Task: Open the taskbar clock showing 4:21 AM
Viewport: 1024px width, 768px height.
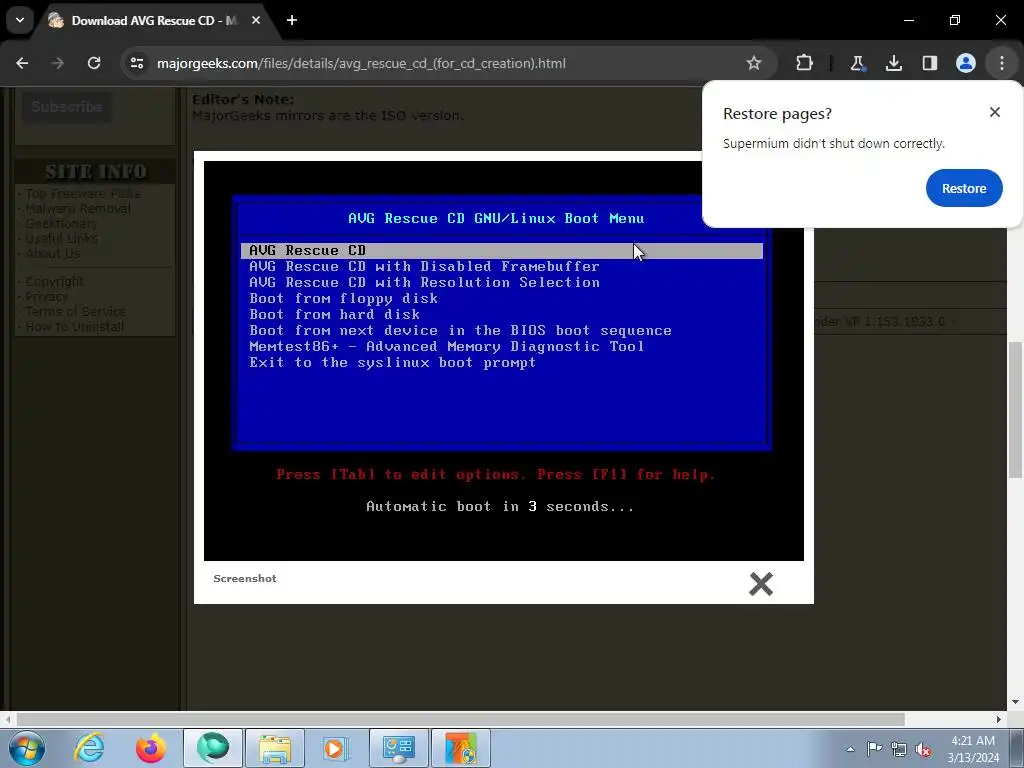Action: (973, 749)
